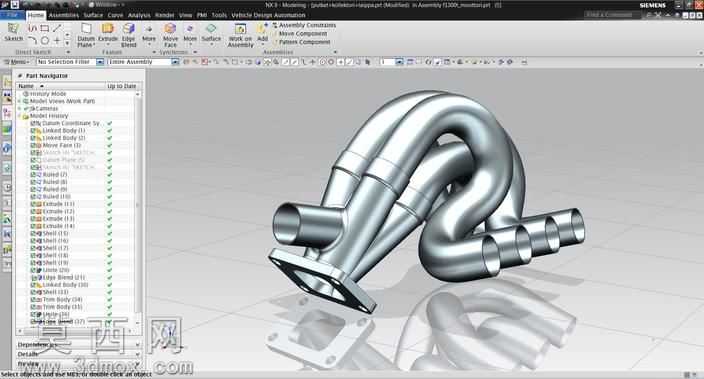Toggle checkbox for Edge Blend (21)
704x379 pixels.
click(x=33, y=278)
